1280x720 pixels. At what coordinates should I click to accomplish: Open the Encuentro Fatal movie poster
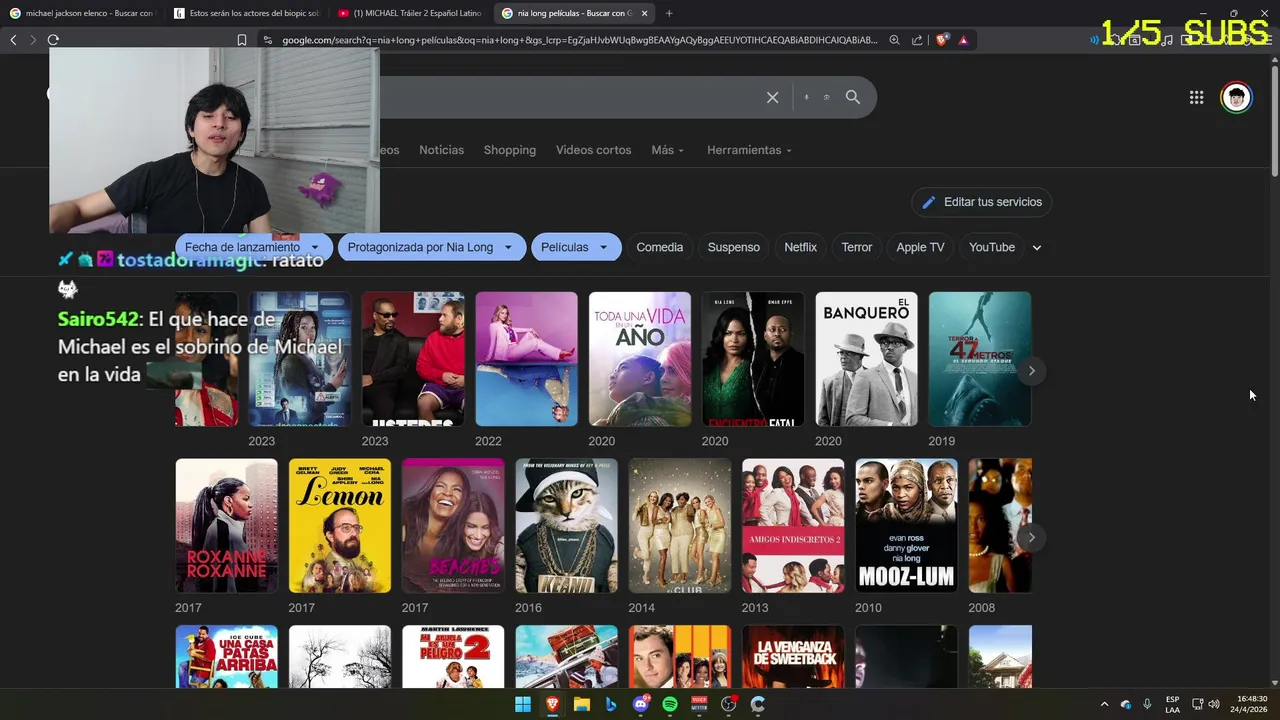(753, 359)
